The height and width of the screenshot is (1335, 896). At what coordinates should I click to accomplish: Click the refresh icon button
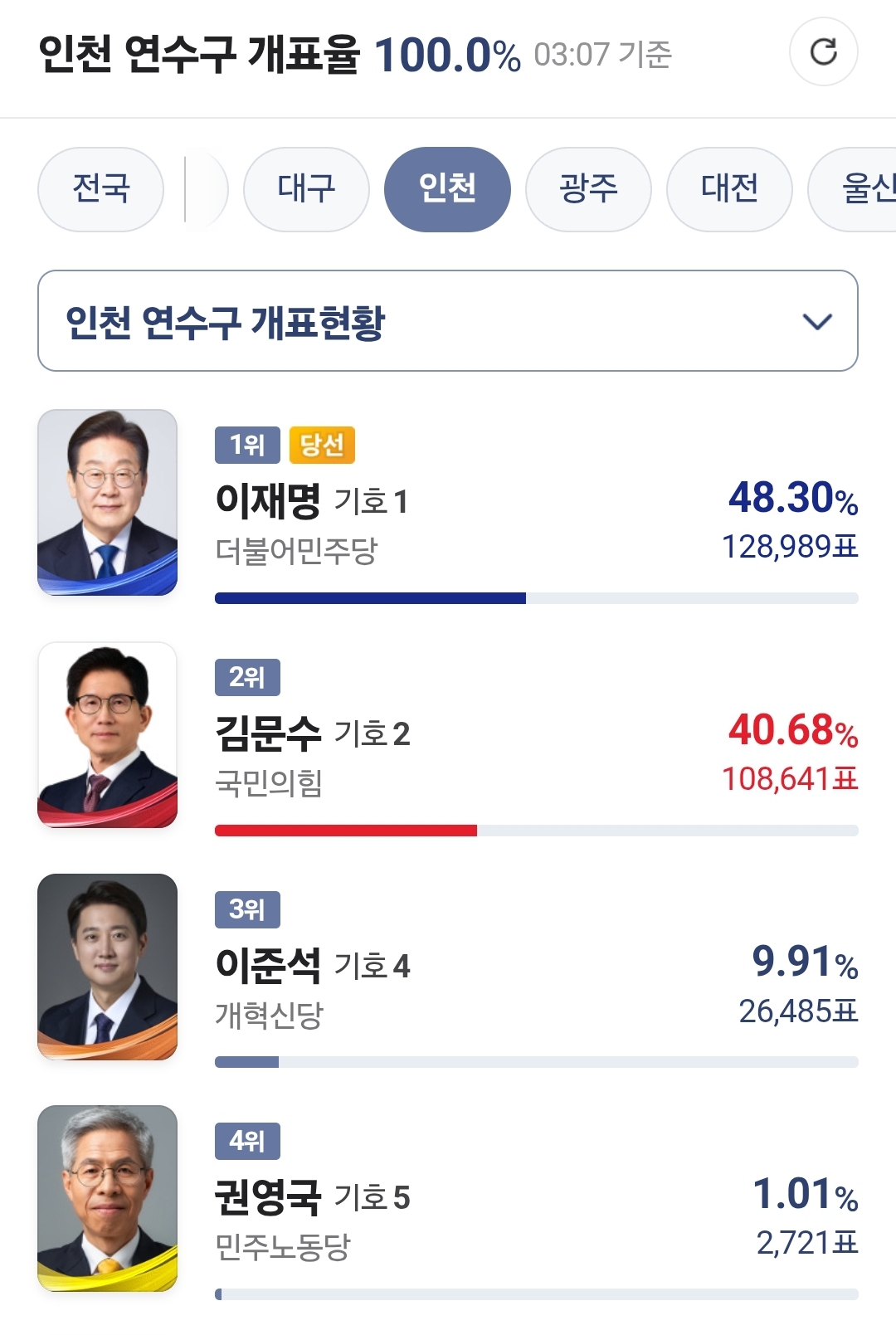coord(823,52)
